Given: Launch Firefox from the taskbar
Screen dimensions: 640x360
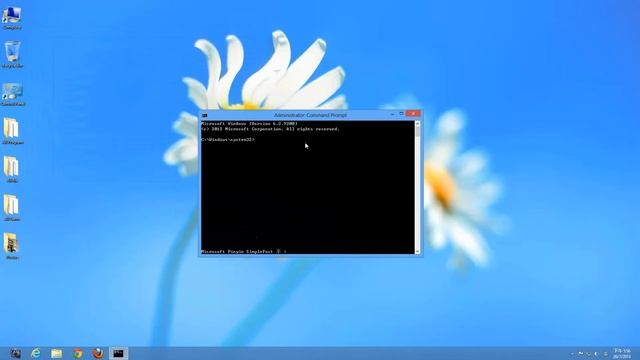Looking at the screenshot, I should click(98, 353).
